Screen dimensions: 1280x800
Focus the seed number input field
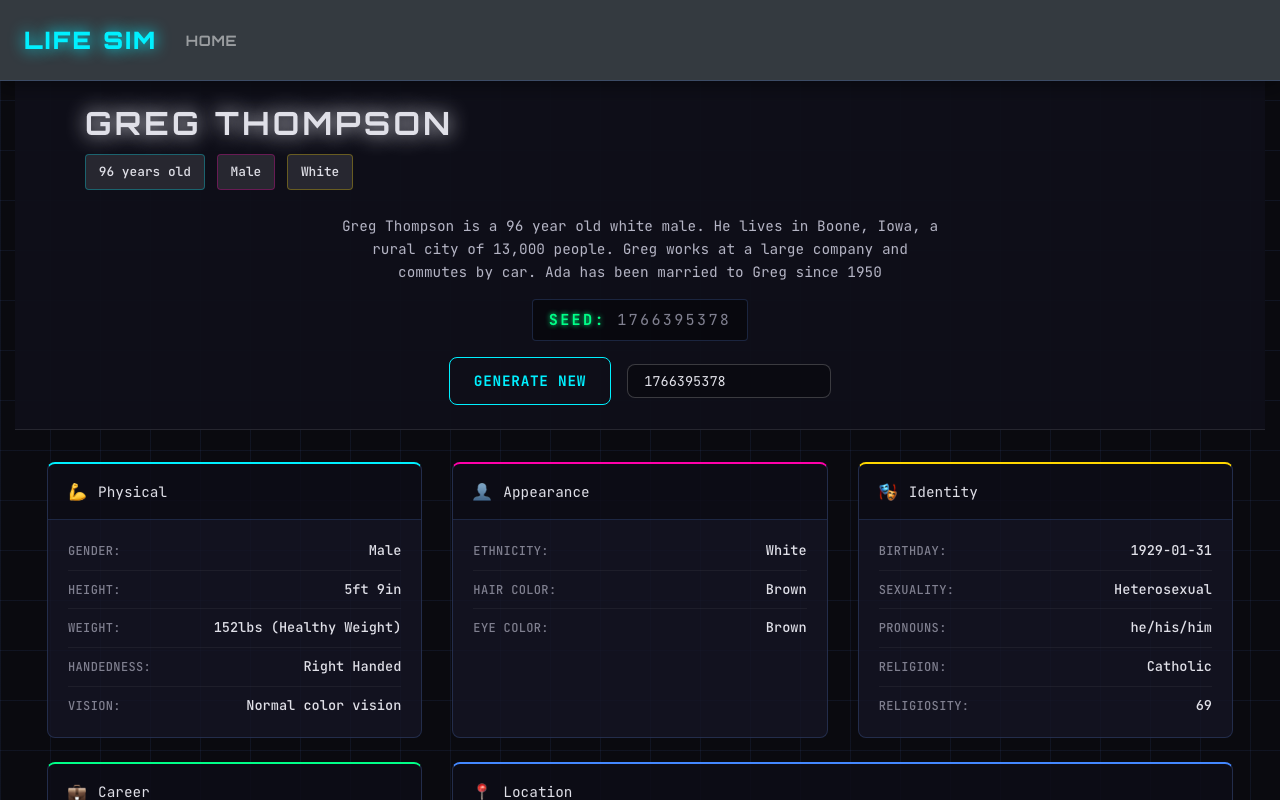tap(728, 381)
